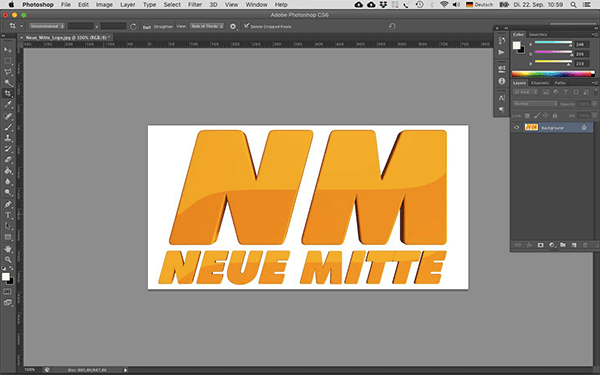This screenshot has width=600, height=375.
Task: Click the rotate crop box icon
Action: click(x=133, y=26)
